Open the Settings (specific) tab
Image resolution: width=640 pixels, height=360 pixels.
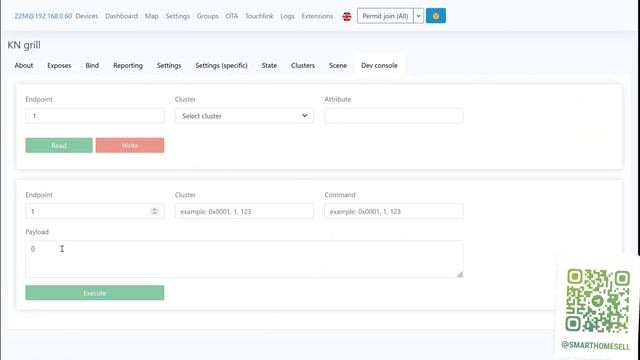tap(221, 65)
